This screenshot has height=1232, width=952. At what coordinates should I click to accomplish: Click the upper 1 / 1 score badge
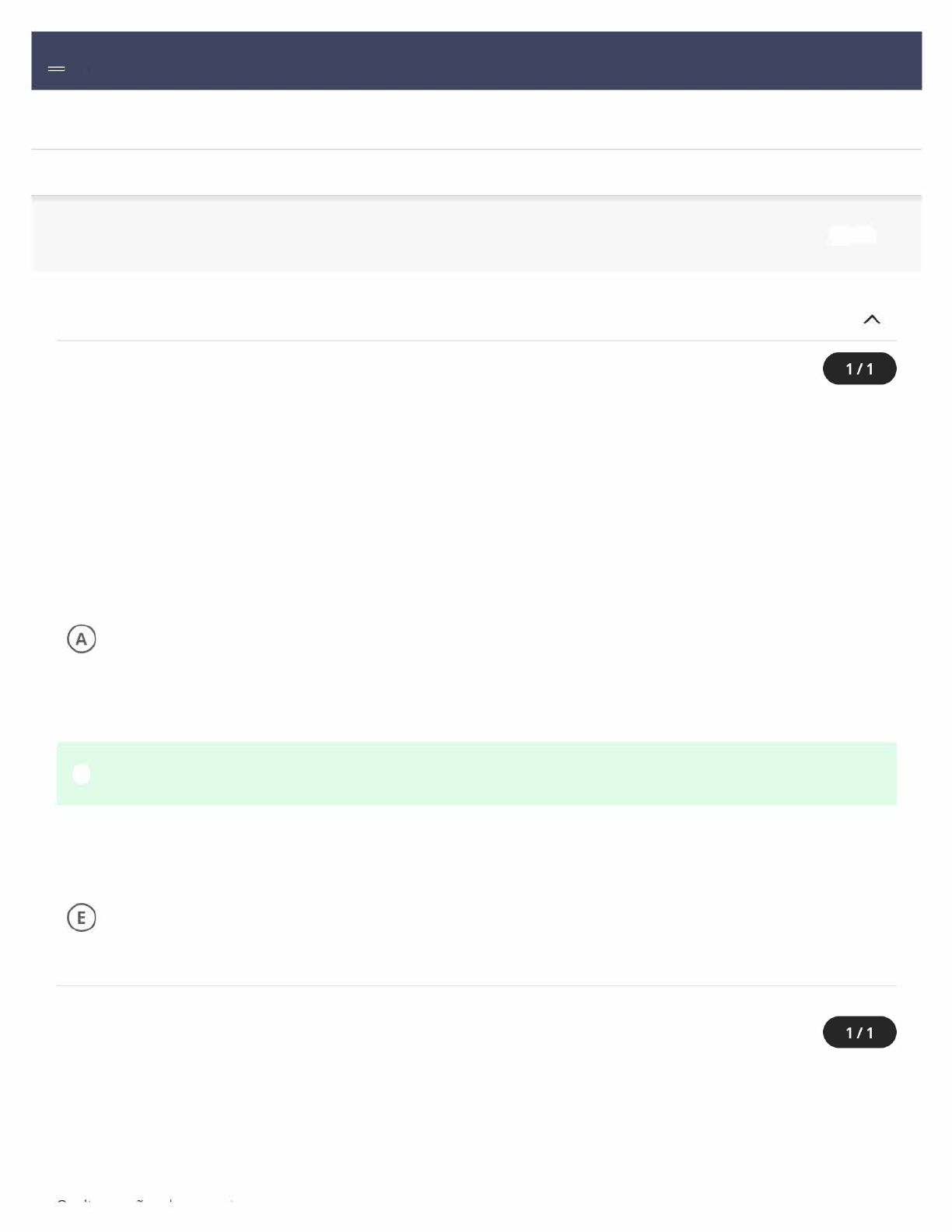click(x=859, y=369)
